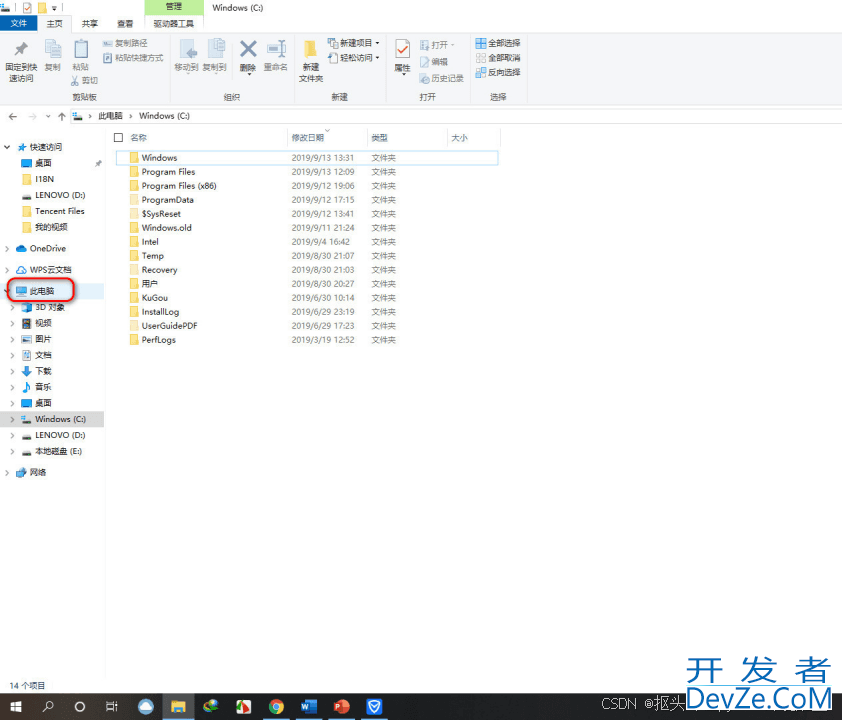The width and height of the screenshot is (842, 720).
Task: Select Tencent Files in Quick access
Action: [x=60, y=211]
